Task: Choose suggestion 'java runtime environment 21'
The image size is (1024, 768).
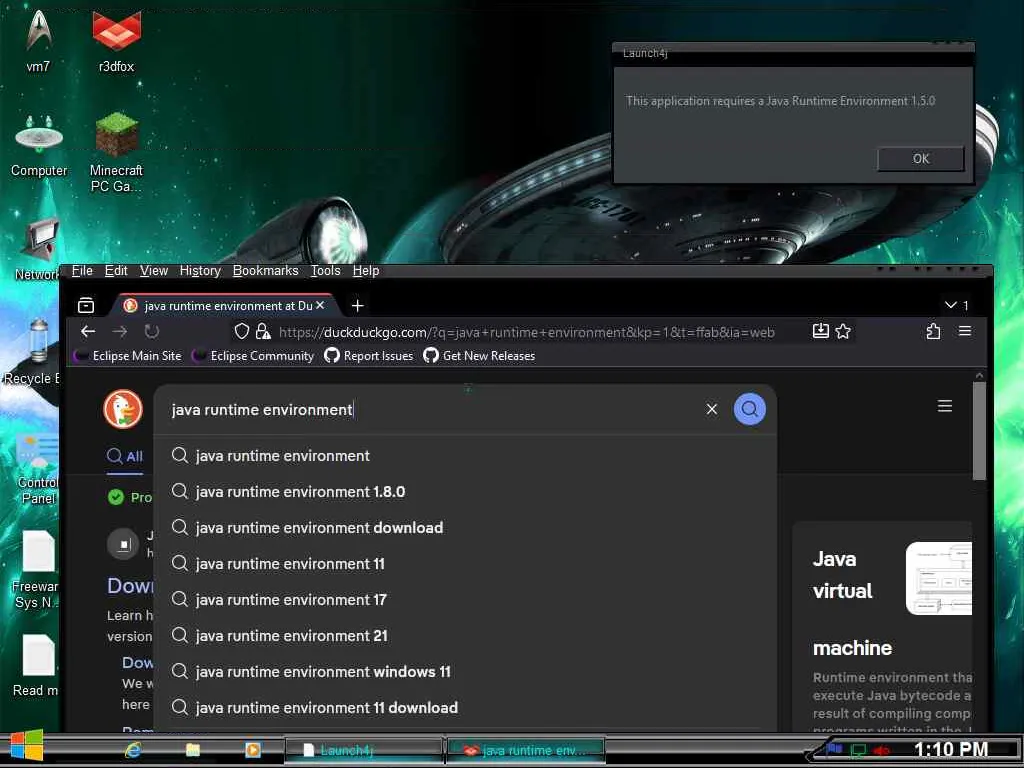Action: (465, 635)
